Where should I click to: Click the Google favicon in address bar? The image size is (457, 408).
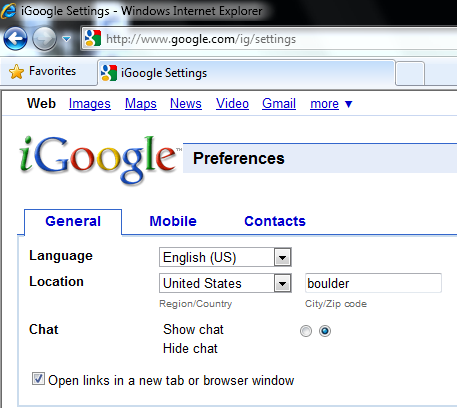93,38
